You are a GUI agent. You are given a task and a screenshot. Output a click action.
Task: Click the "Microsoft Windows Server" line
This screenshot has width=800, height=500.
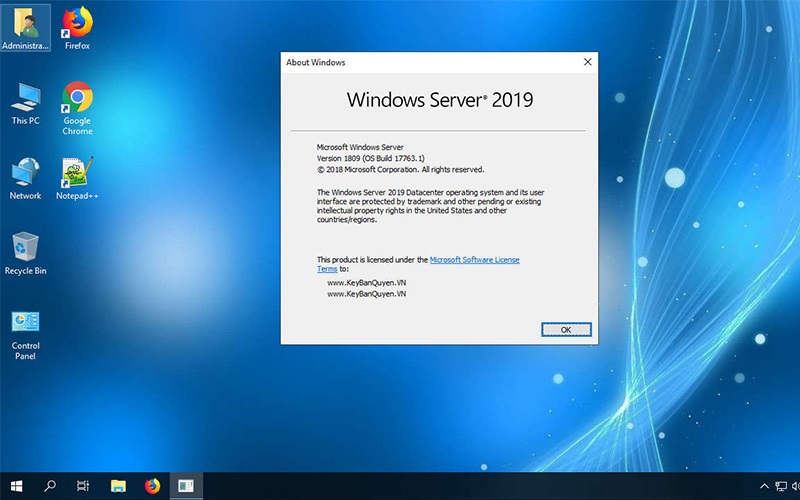[360, 147]
